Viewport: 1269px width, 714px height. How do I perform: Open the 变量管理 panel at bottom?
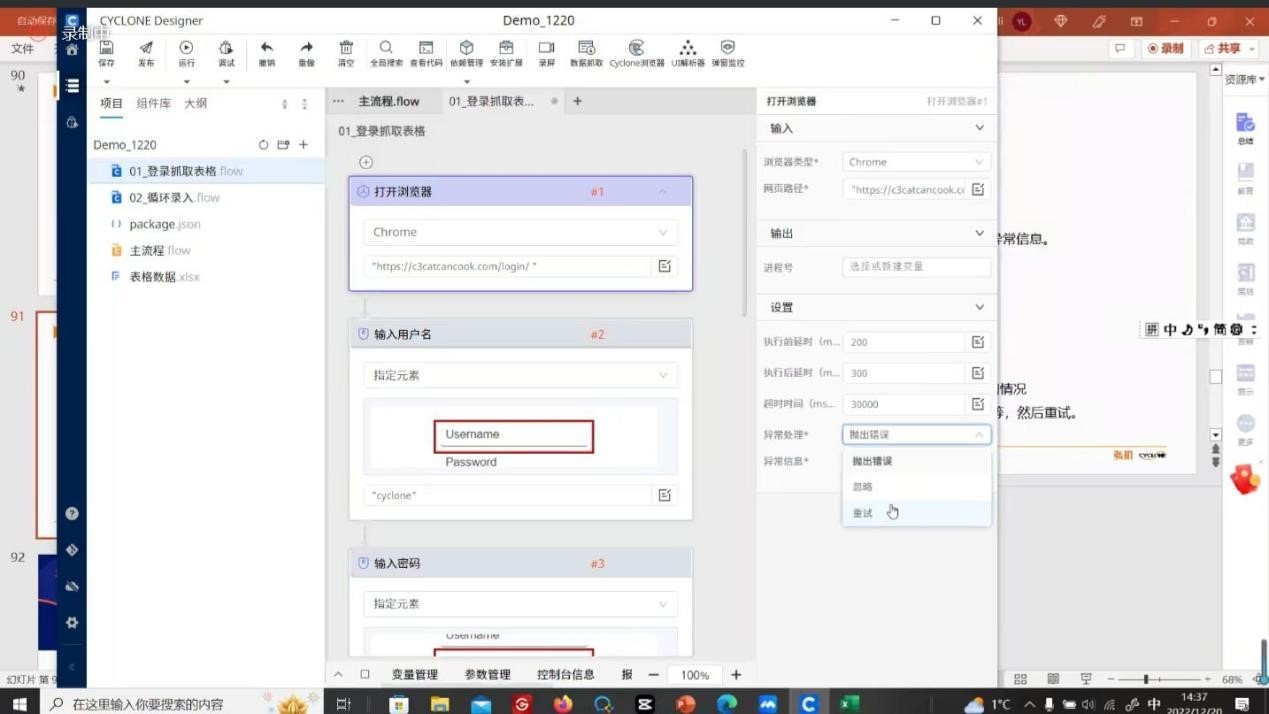[x=415, y=675]
